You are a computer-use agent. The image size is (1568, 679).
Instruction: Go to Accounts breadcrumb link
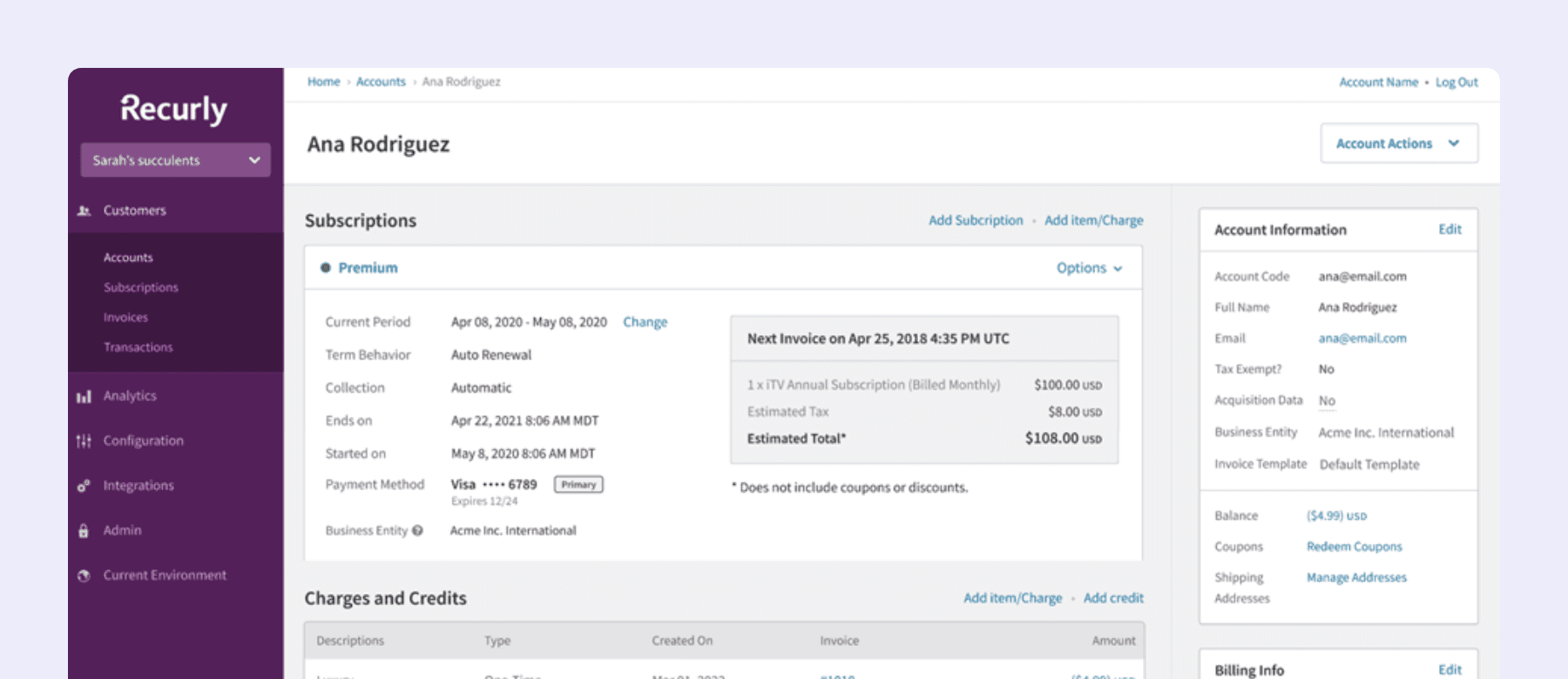381,82
